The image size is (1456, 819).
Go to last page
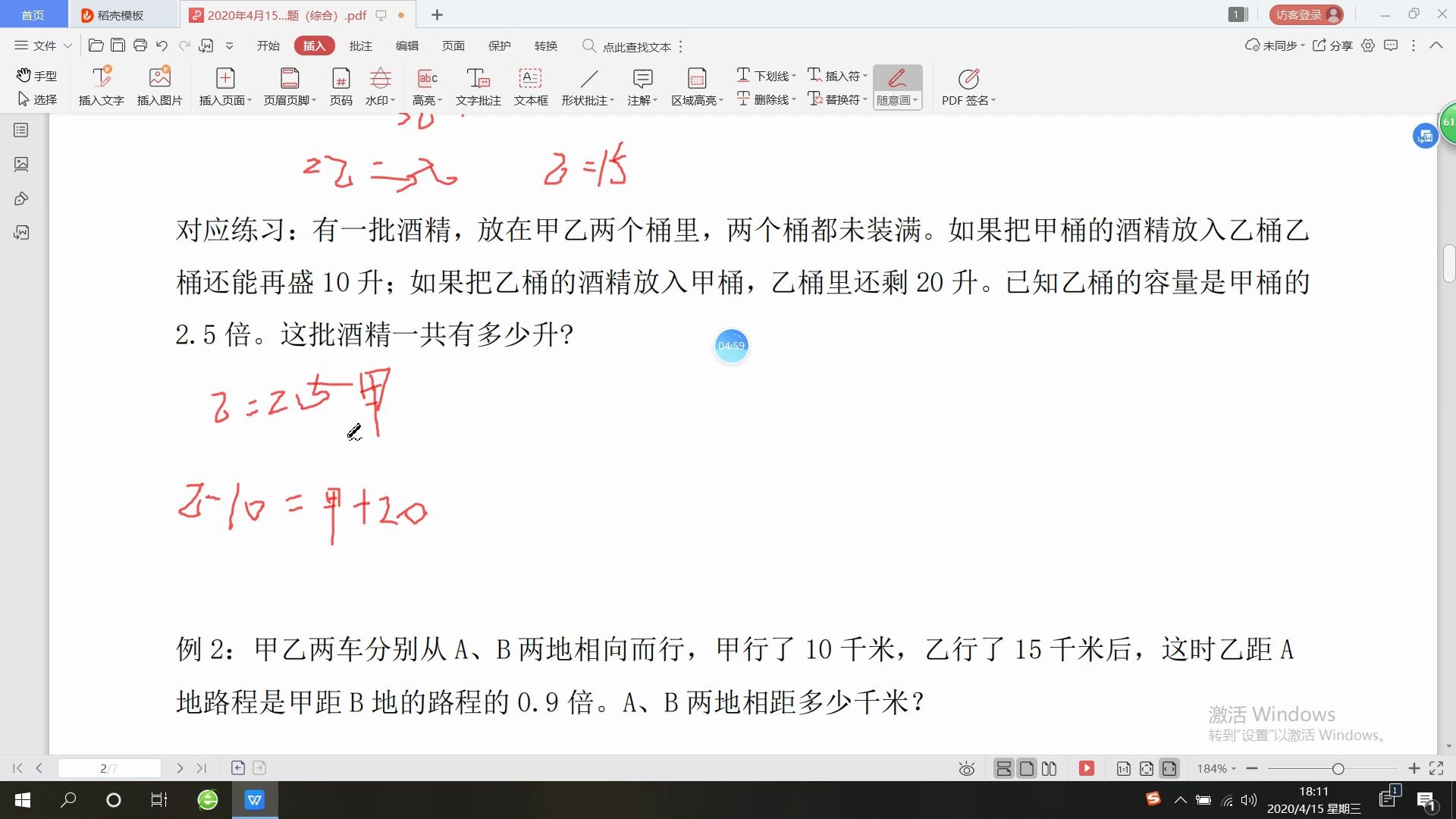click(x=201, y=768)
